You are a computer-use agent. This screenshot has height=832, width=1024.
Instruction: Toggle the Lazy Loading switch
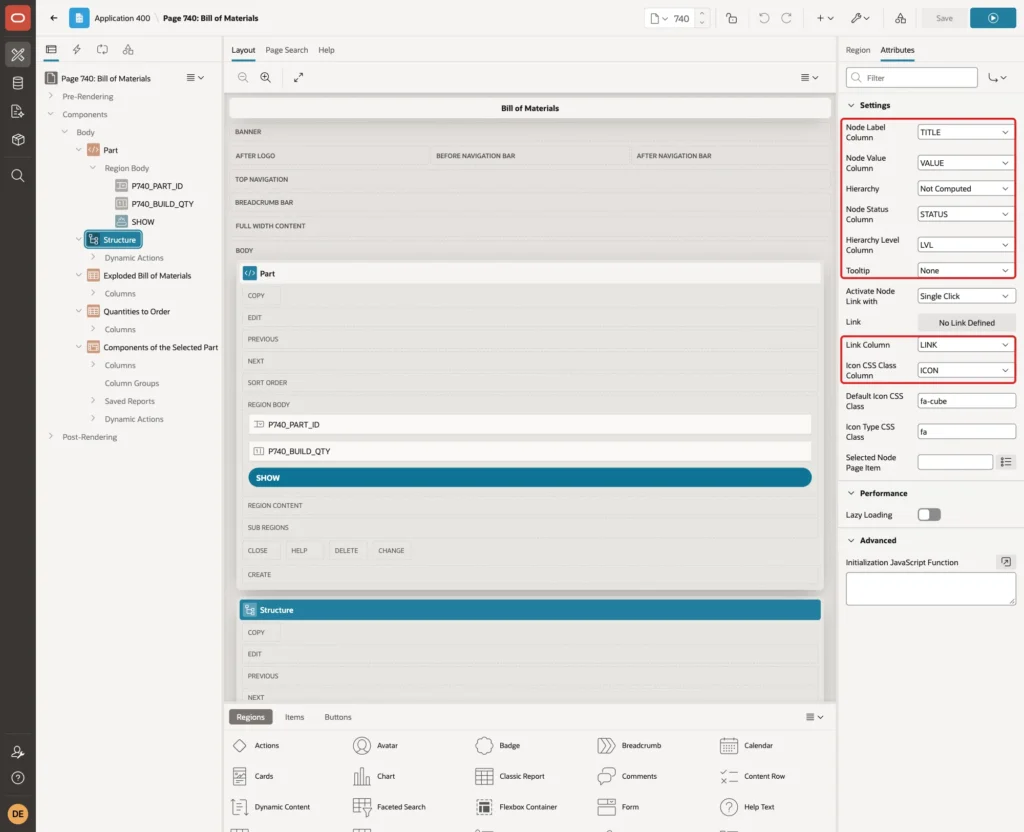point(929,515)
